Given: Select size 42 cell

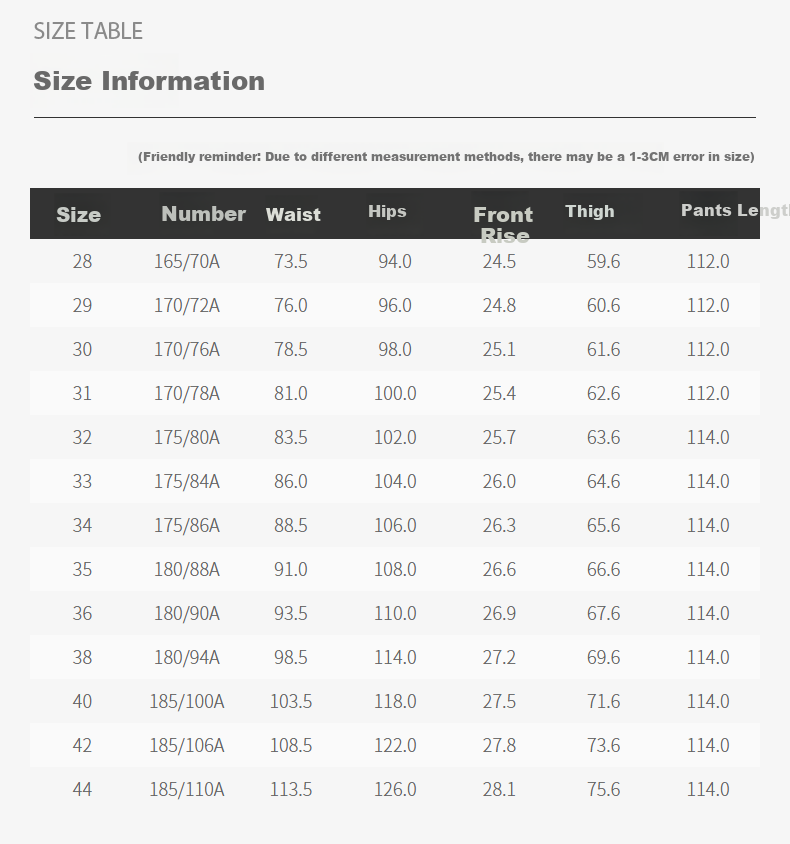Looking at the screenshot, I should (82, 745).
